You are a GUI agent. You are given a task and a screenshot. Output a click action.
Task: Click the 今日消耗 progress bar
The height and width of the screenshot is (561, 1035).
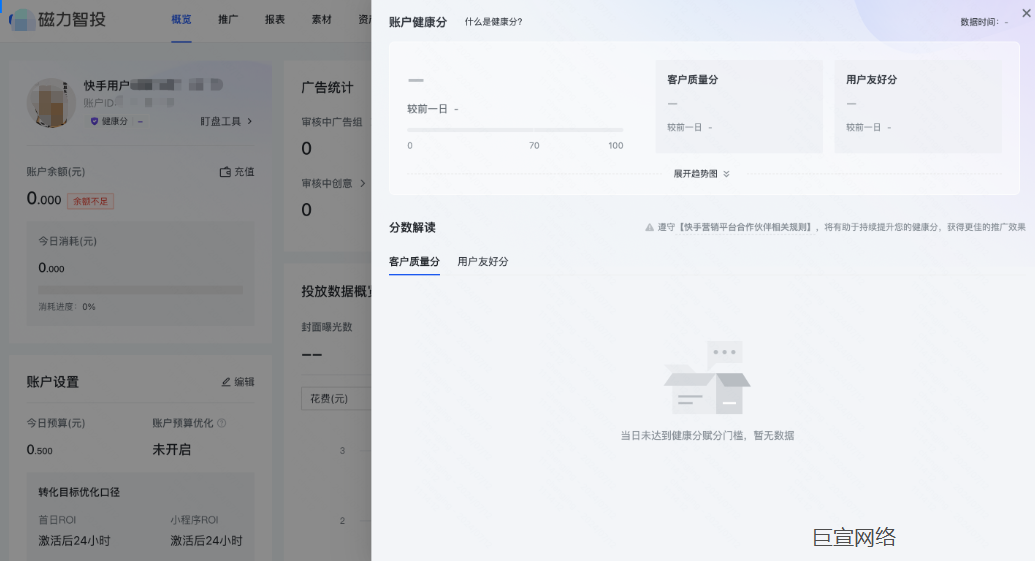click(x=141, y=290)
